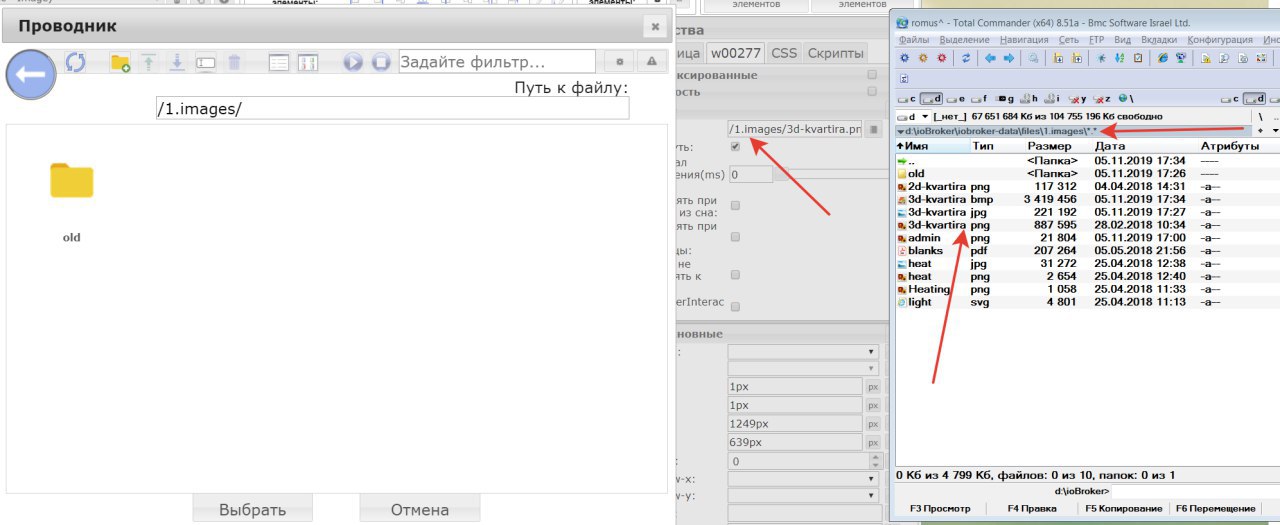Viewport: 1280px width, 525px height.
Task: Click the stop icon in Проводник toolbar
Action: (381, 62)
